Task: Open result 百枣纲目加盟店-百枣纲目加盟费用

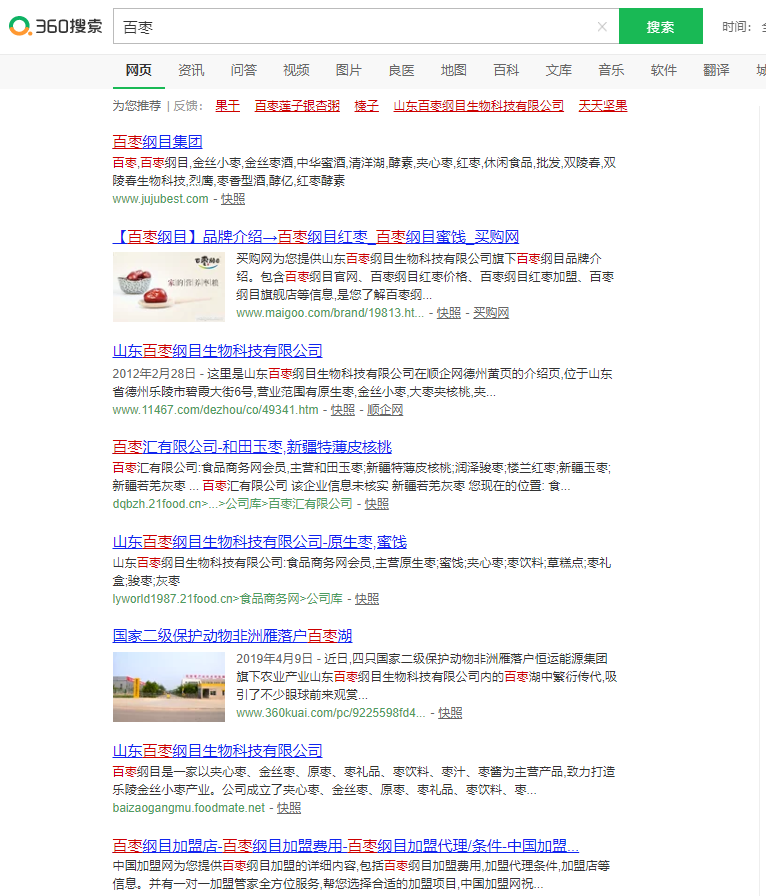Action: click(x=345, y=846)
